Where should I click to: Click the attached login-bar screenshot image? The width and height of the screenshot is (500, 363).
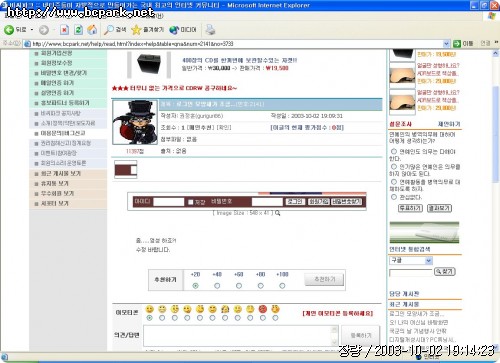click(x=247, y=201)
